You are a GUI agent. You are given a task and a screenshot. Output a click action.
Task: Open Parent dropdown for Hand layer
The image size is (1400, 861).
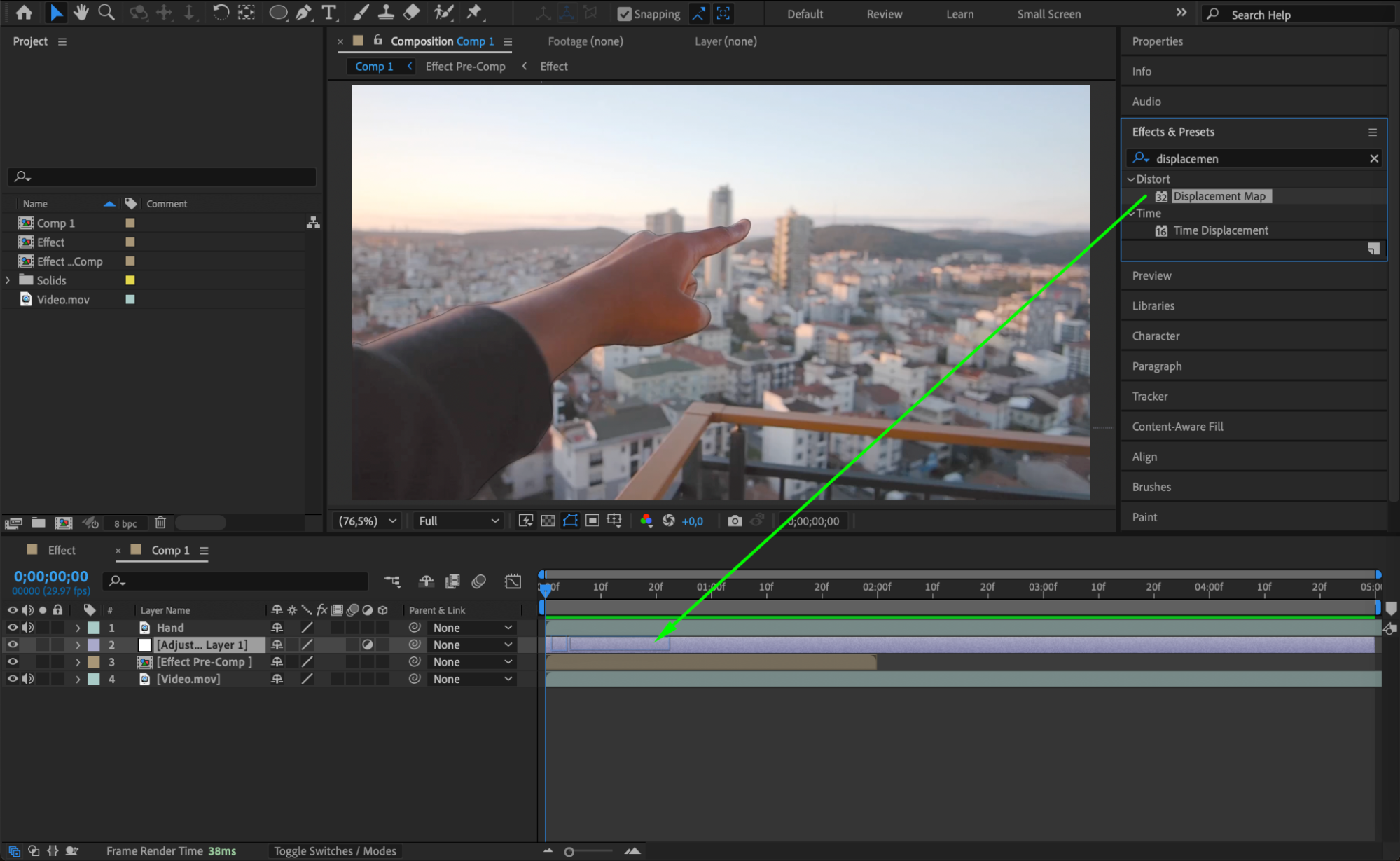point(473,628)
